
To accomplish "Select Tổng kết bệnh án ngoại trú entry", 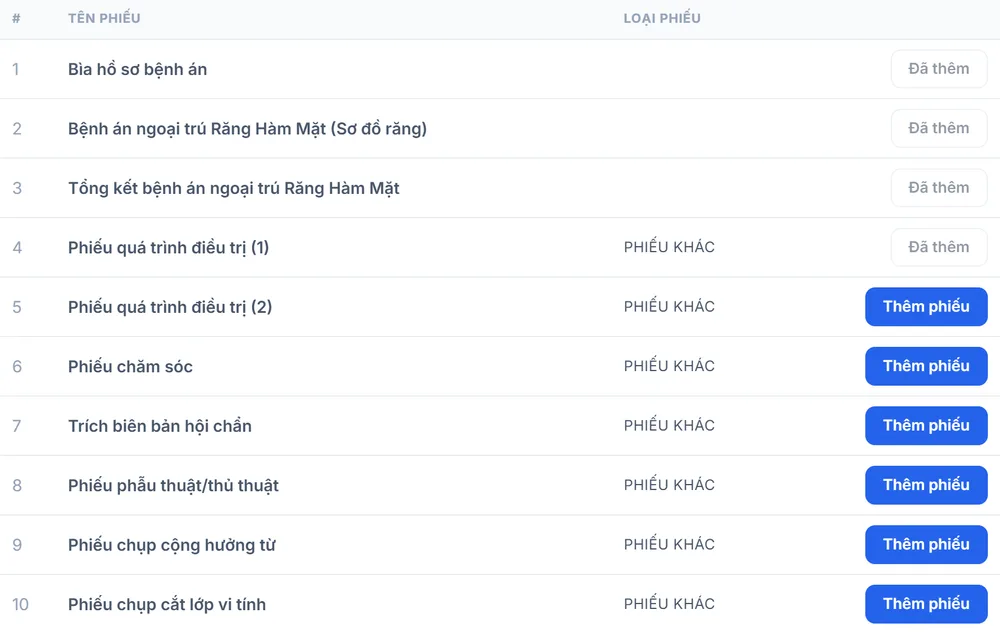I will (x=233, y=188).
